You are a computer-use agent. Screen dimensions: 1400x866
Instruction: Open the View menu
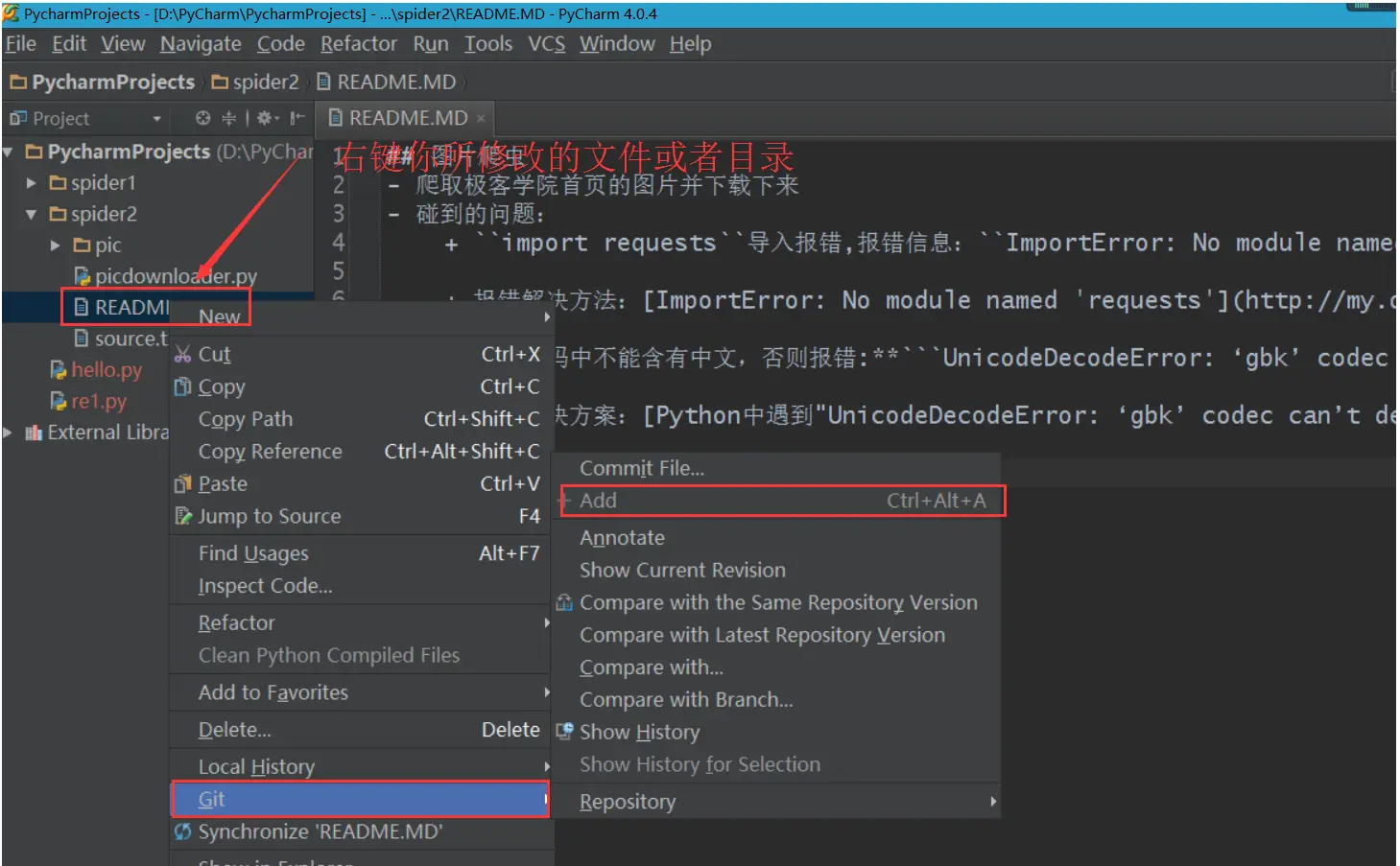click(x=124, y=44)
